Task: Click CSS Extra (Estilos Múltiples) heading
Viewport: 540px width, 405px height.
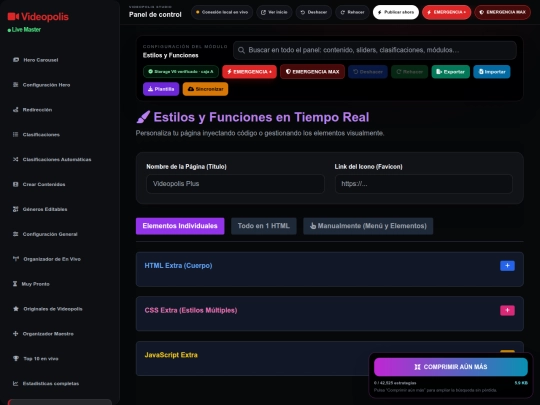Action: pyautogui.click(x=191, y=310)
